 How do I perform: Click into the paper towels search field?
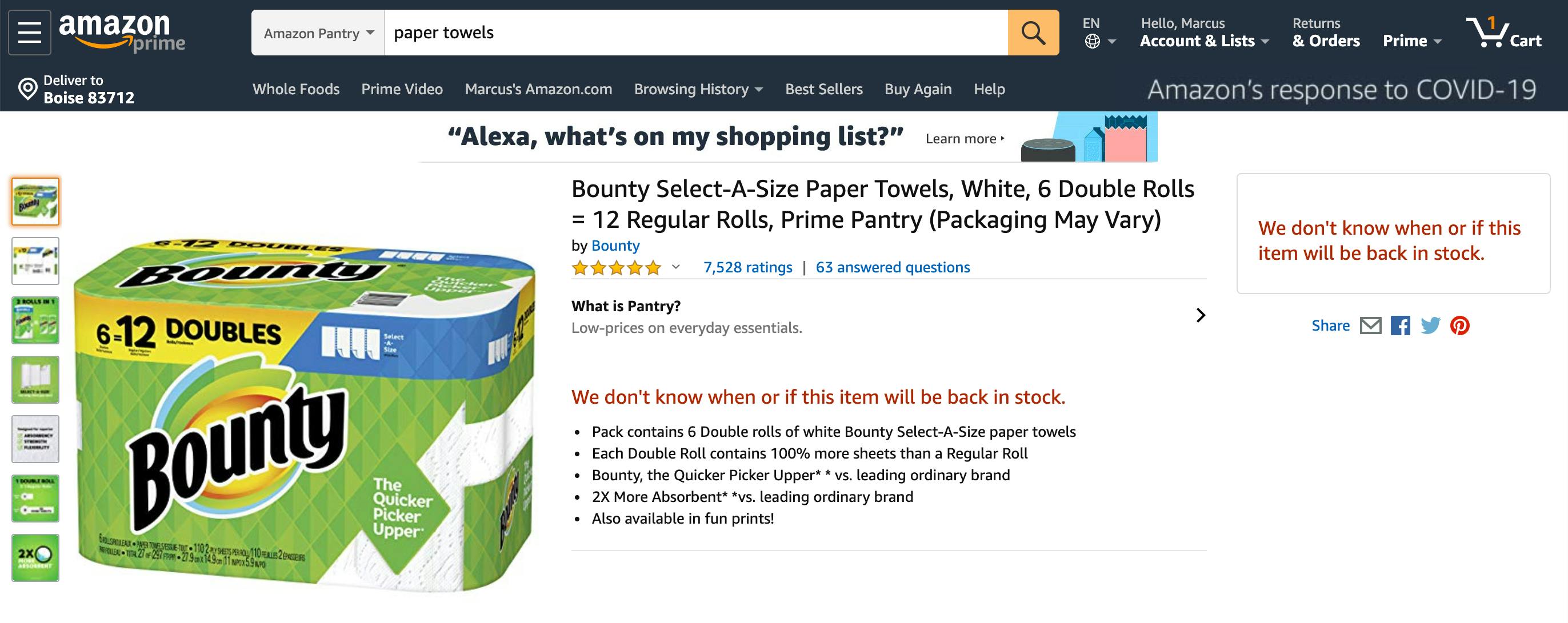pos(694,33)
